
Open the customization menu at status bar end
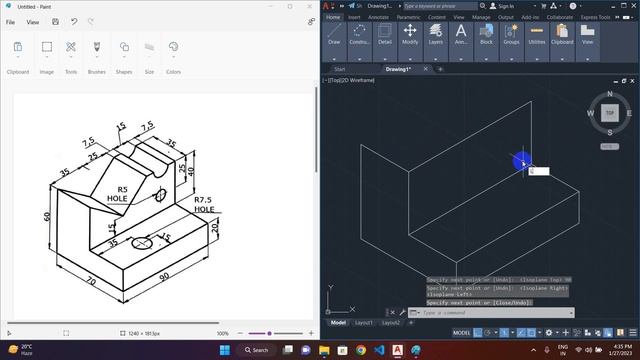tap(633, 333)
